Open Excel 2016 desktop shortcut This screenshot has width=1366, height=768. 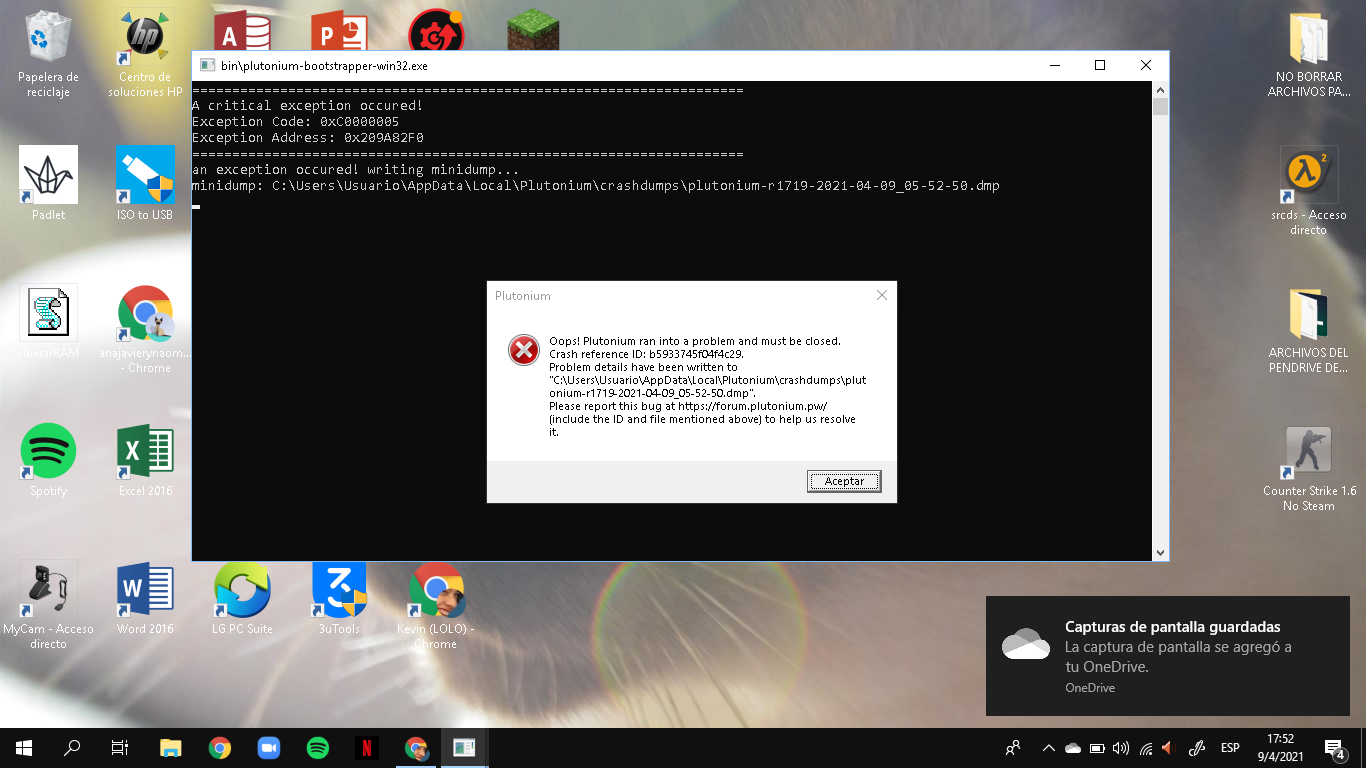pyautogui.click(x=146, y=460)
